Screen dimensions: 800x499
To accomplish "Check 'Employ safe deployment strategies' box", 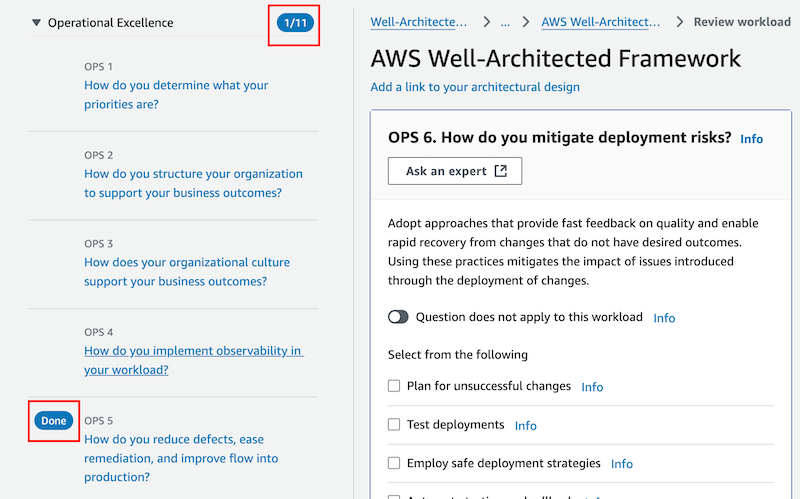I will [394, 463].
